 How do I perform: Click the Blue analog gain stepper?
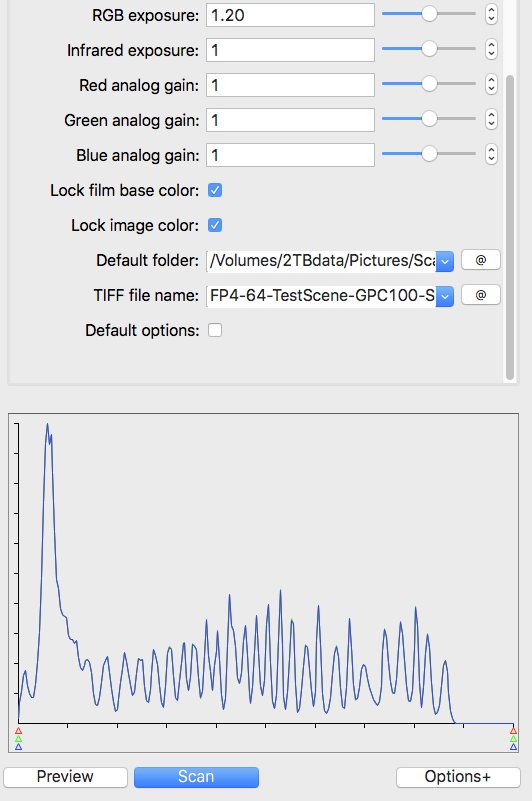point(491,154)
